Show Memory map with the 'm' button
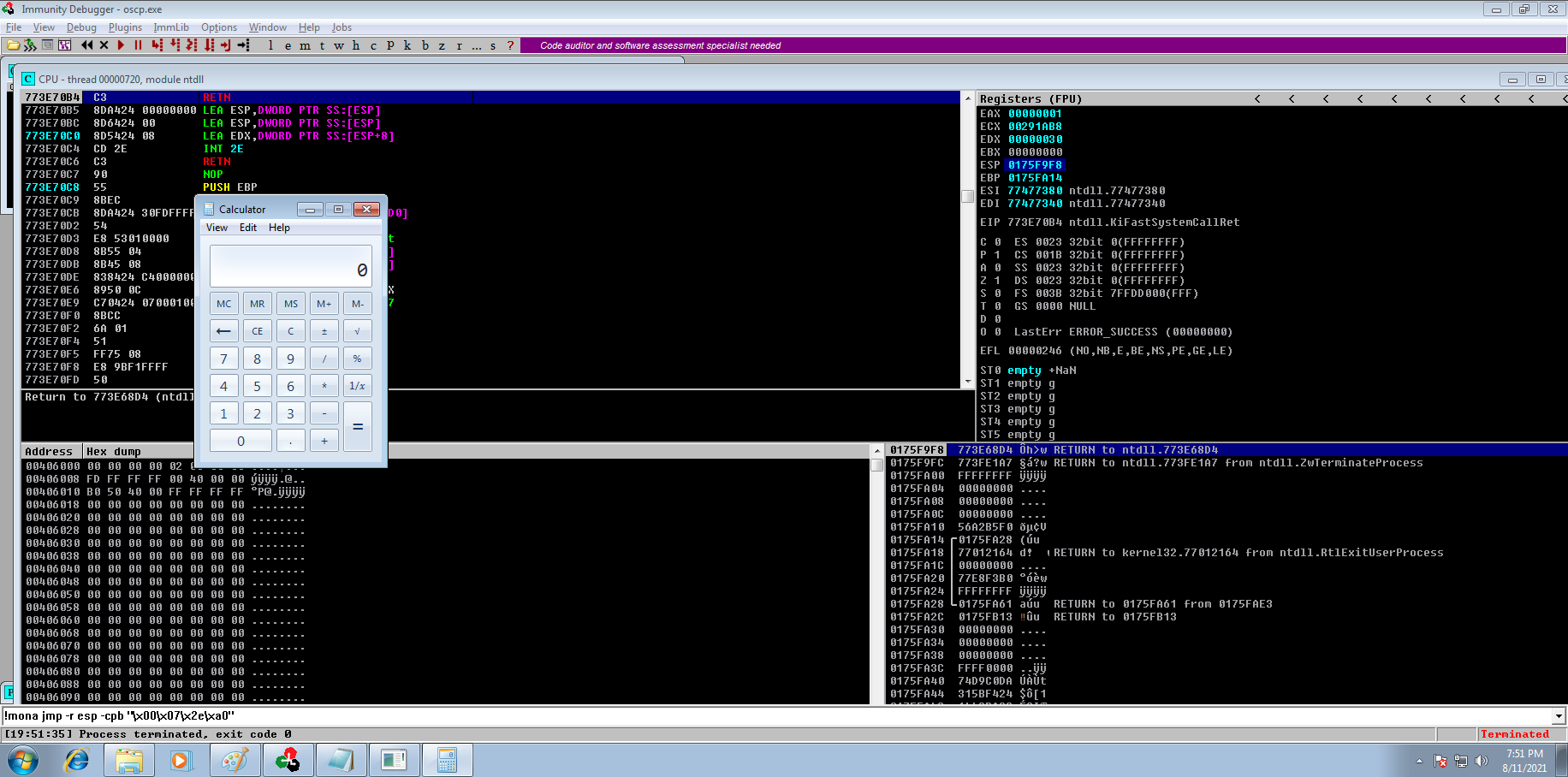Viewport: 1568px width, 777px height. [306, 45]
